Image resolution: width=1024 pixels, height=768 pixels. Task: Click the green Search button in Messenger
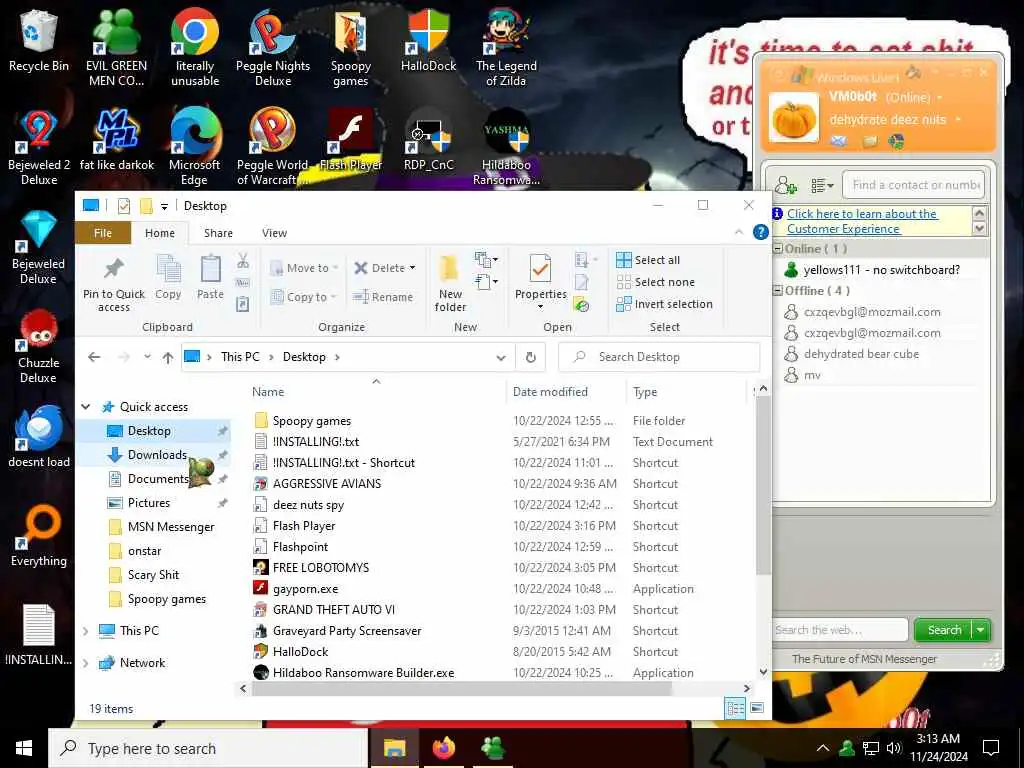click(944, 630)
